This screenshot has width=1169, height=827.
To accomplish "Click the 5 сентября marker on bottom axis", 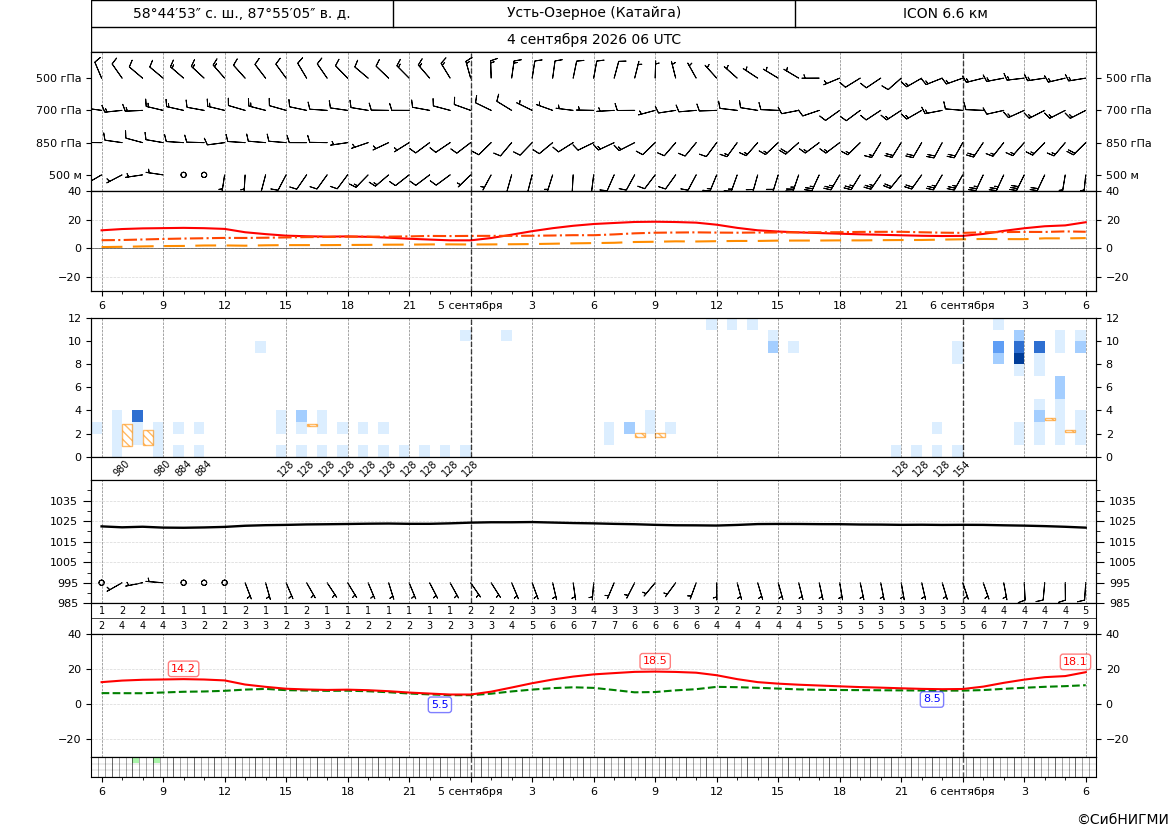I will pyautogui.click(x=470, y=791).
